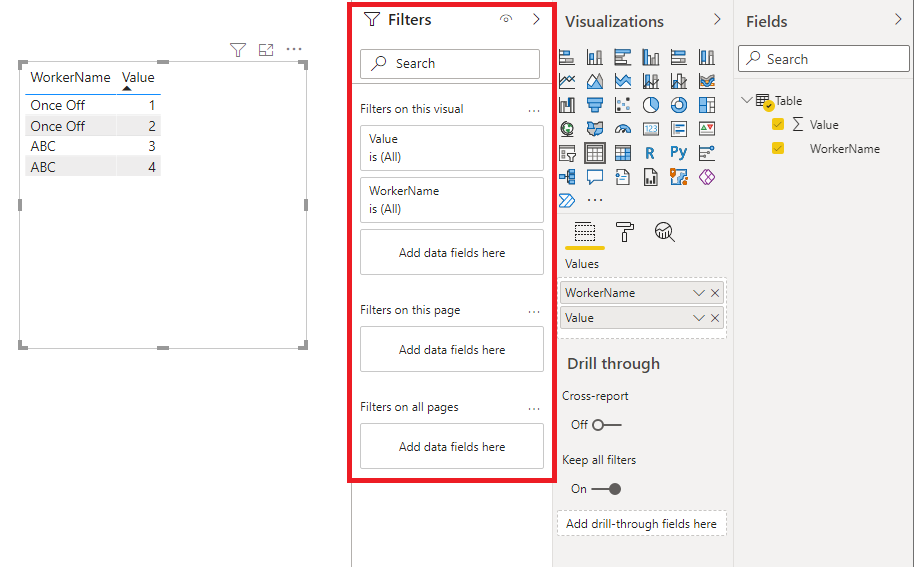The height and width of the screenshot is (567, 914).
Task: Click Add data fields under this page
Action: coord(452,349)
